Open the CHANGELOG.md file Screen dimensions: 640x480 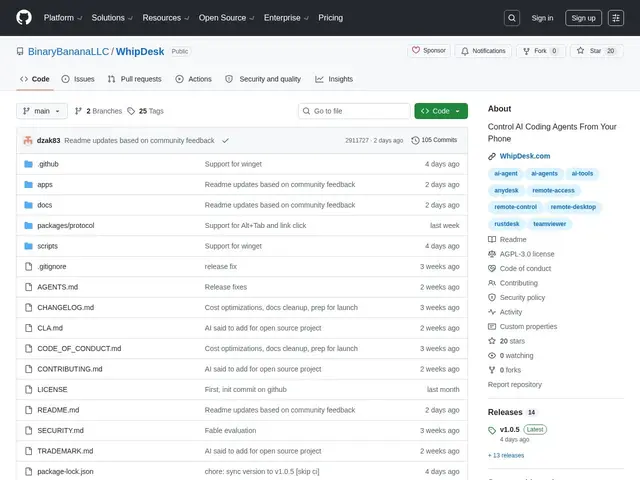pos(65,307)
